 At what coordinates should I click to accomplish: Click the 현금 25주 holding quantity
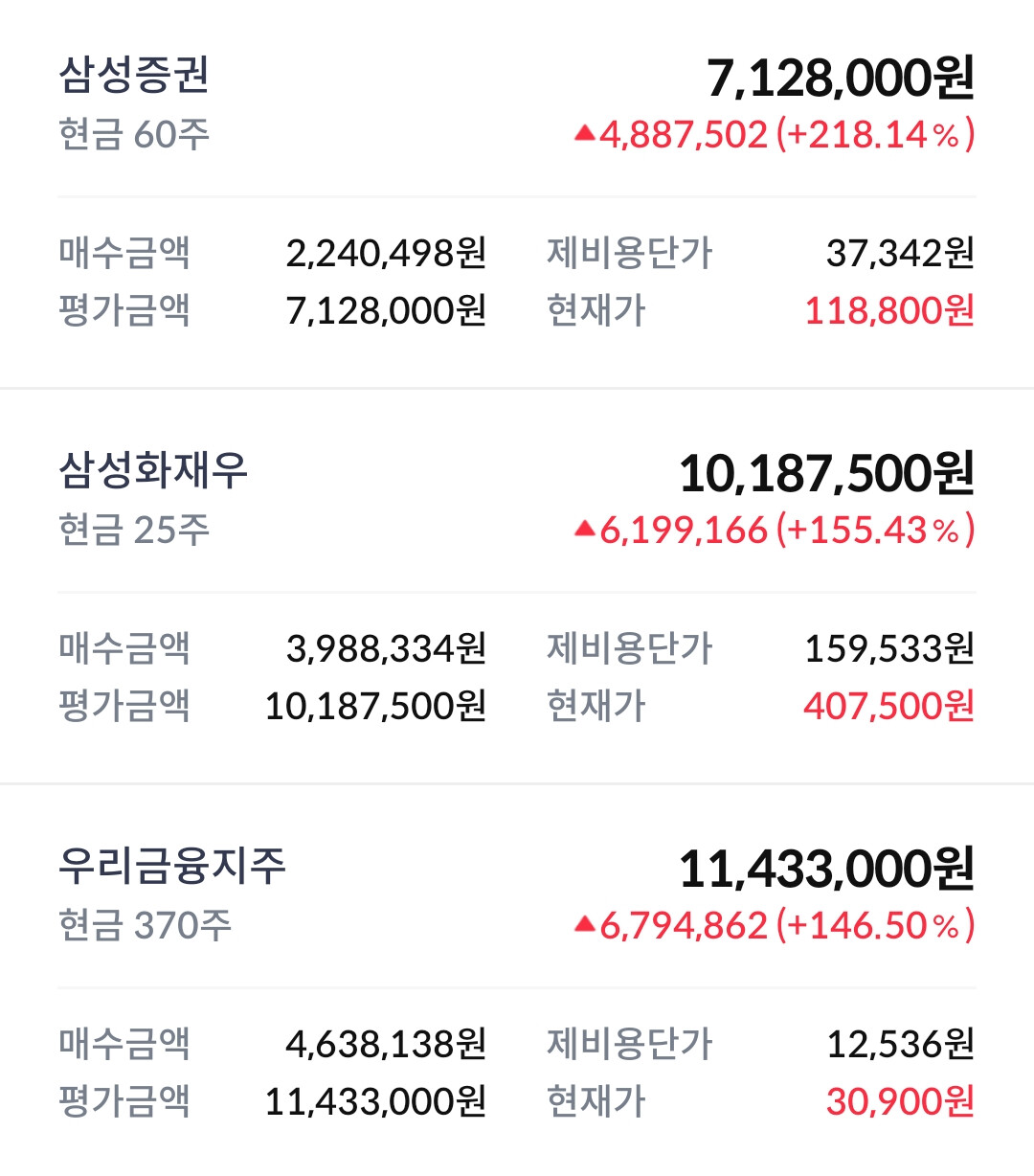(x=134, y=530)
